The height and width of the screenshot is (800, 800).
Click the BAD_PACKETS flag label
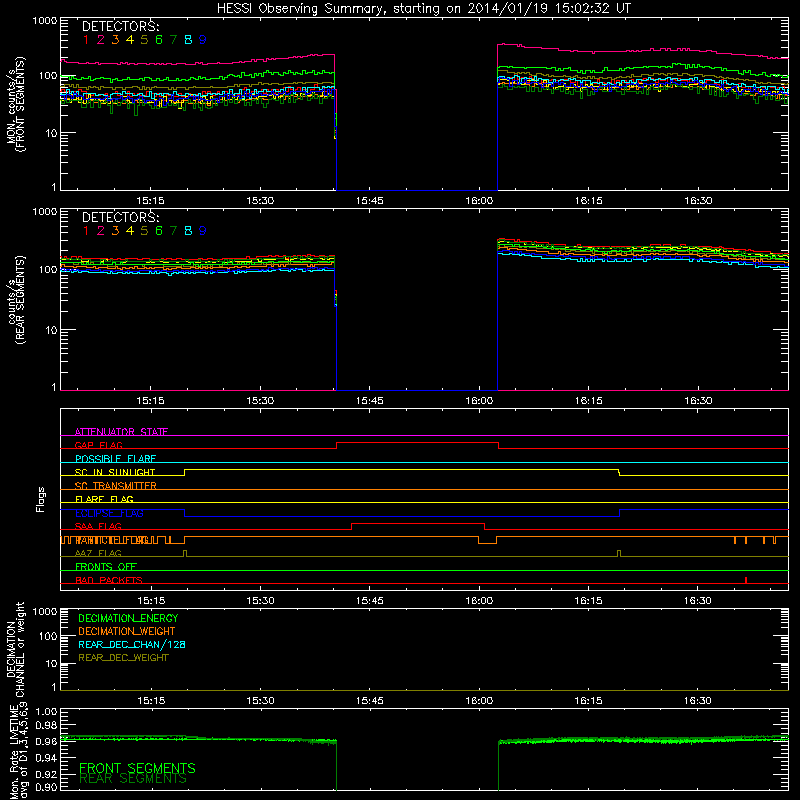[x=109, y=580]
